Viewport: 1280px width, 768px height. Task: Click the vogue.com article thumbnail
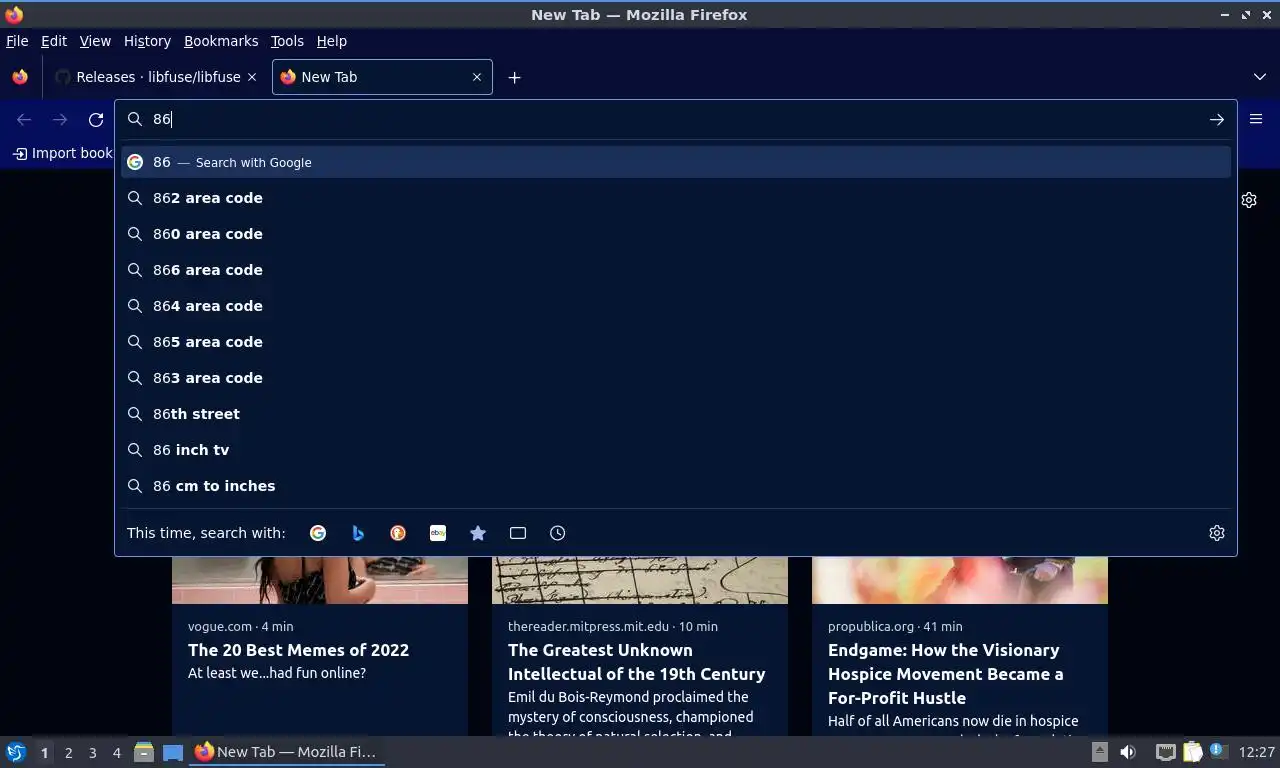[x=320, y=580]
